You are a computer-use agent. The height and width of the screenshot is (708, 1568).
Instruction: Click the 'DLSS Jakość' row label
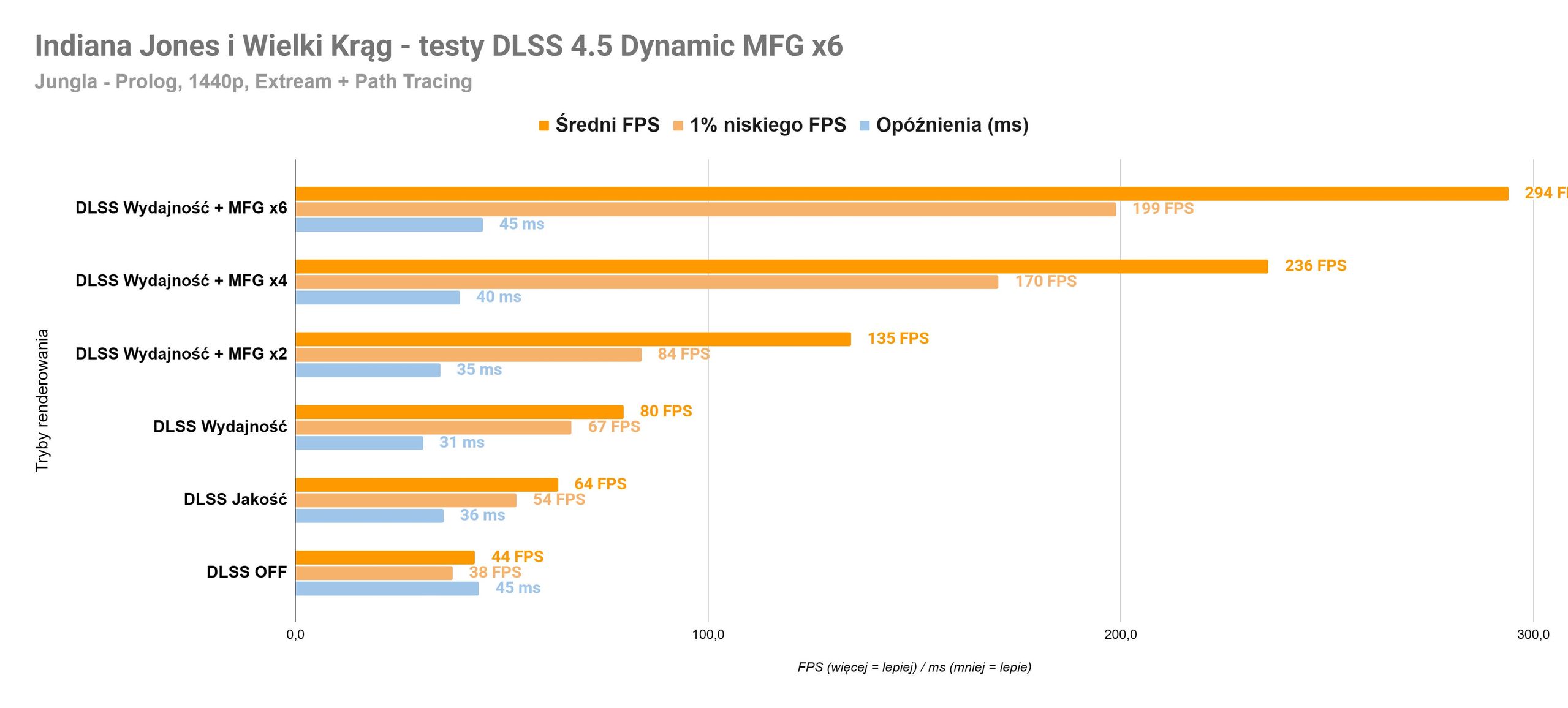(235, 499)
